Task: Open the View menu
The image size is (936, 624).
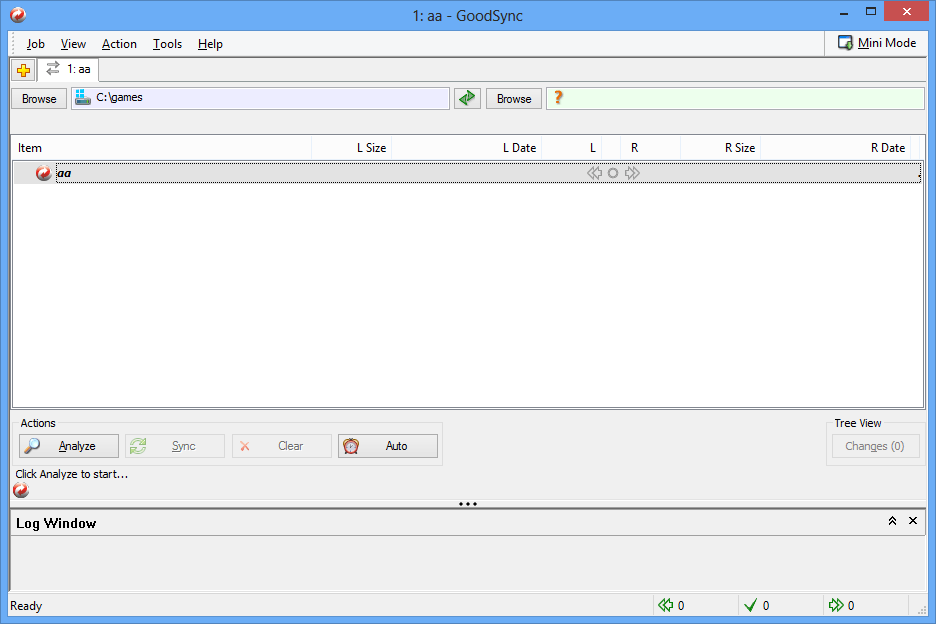Action: (73, 44)
